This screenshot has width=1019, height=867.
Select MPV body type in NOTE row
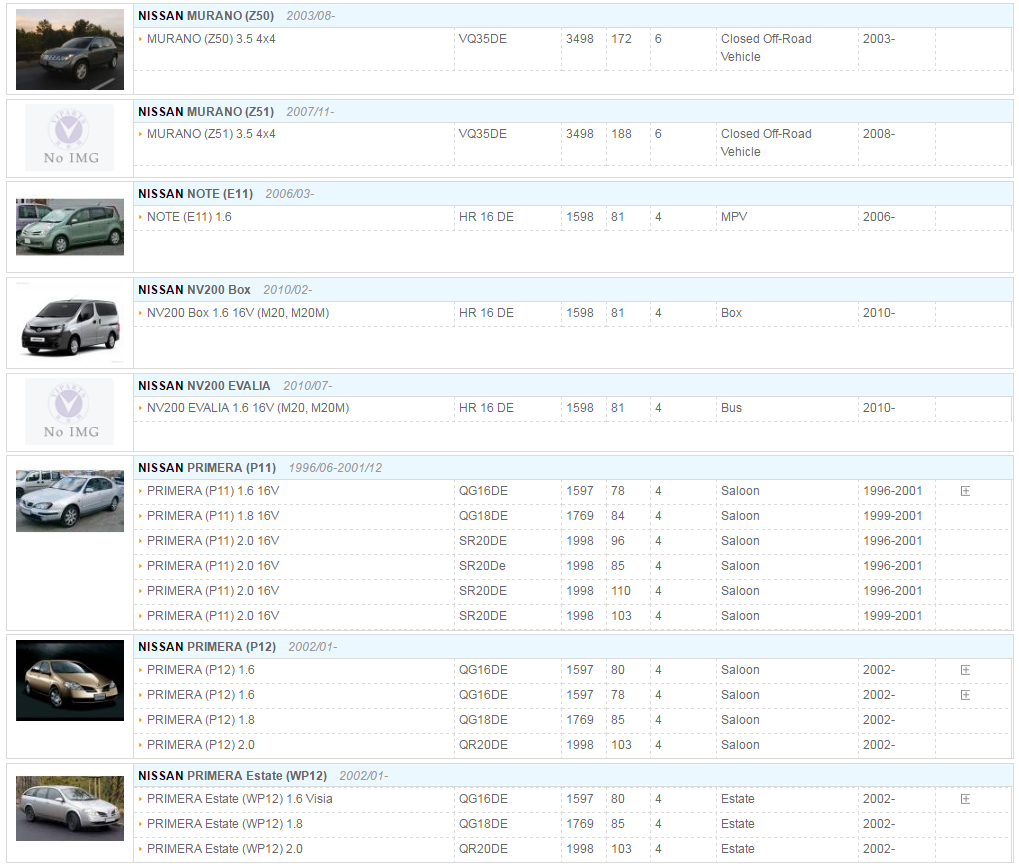[x=734, y=217]
